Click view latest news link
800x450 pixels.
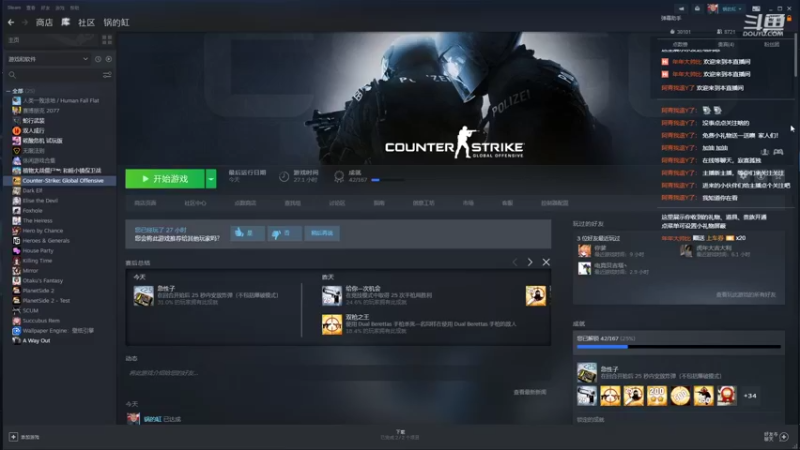[530, 392]
